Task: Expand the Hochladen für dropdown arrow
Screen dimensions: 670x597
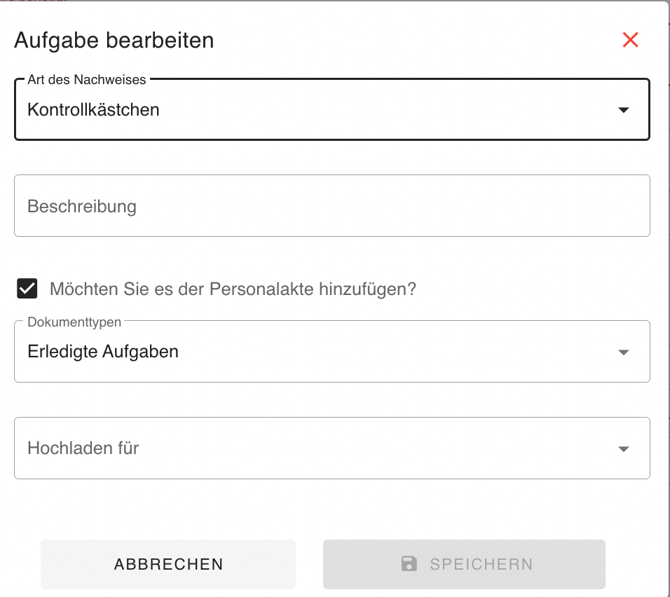Action: pyautogui.click(x=623, y=449)
